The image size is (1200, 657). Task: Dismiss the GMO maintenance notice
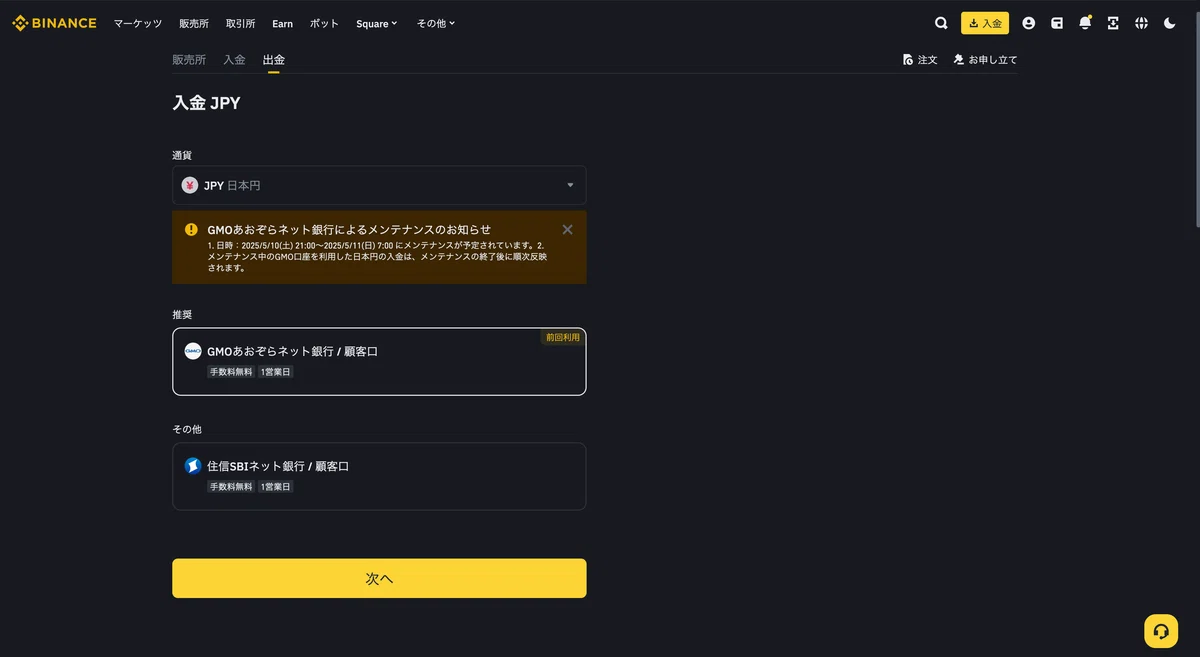(x=567, y=229)
